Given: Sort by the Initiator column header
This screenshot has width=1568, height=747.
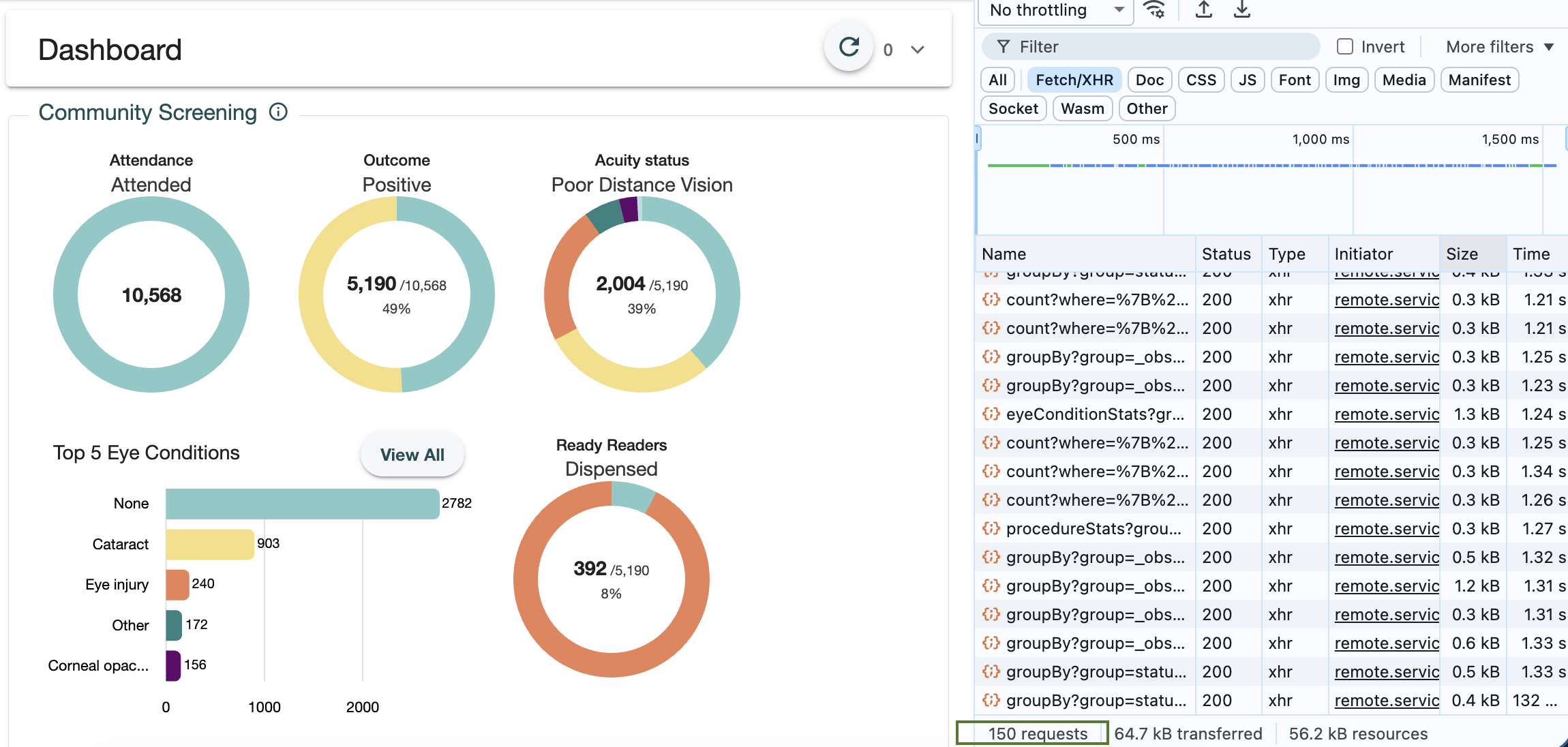Looking at the screenshot, I should pos(1384,254).
